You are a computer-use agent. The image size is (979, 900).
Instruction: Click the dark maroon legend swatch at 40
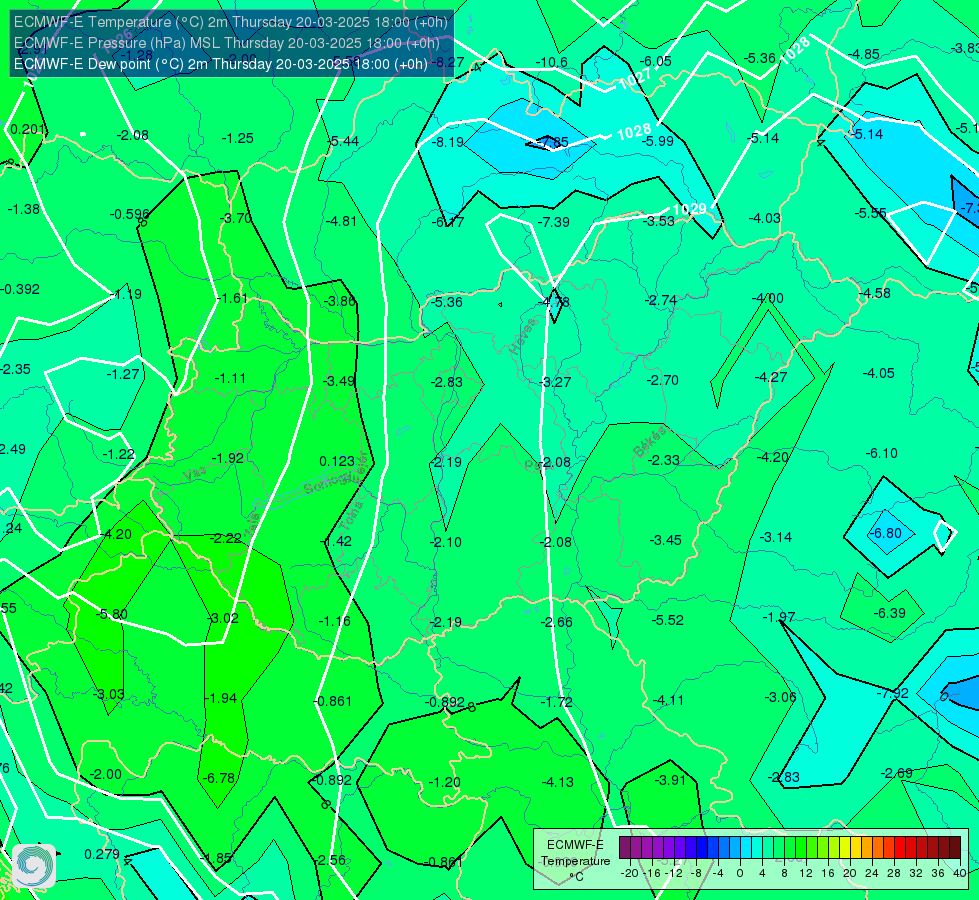click(955, 848)
